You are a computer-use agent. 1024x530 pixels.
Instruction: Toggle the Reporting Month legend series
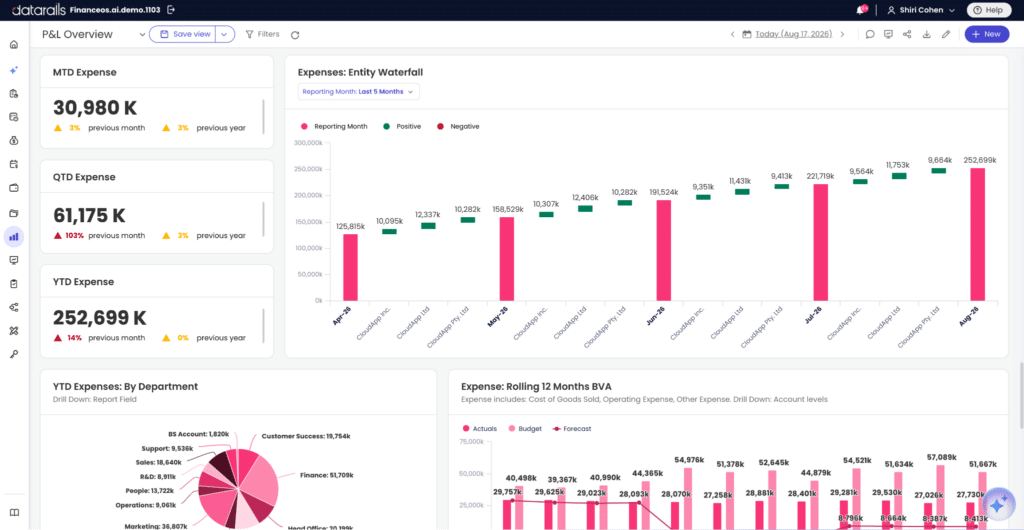click(334, 127)
